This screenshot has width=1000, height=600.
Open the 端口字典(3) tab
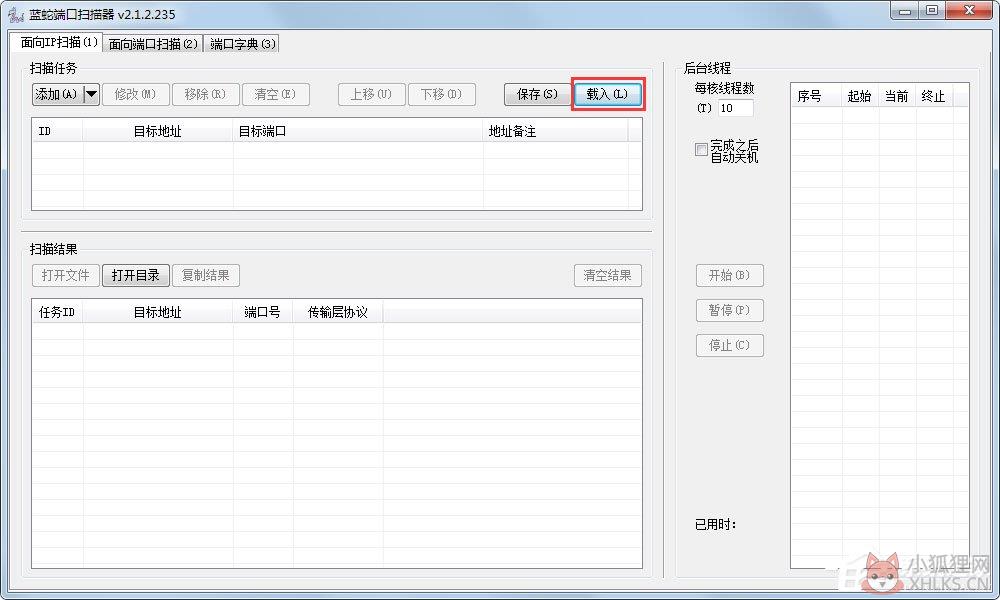tap(242, 43)
